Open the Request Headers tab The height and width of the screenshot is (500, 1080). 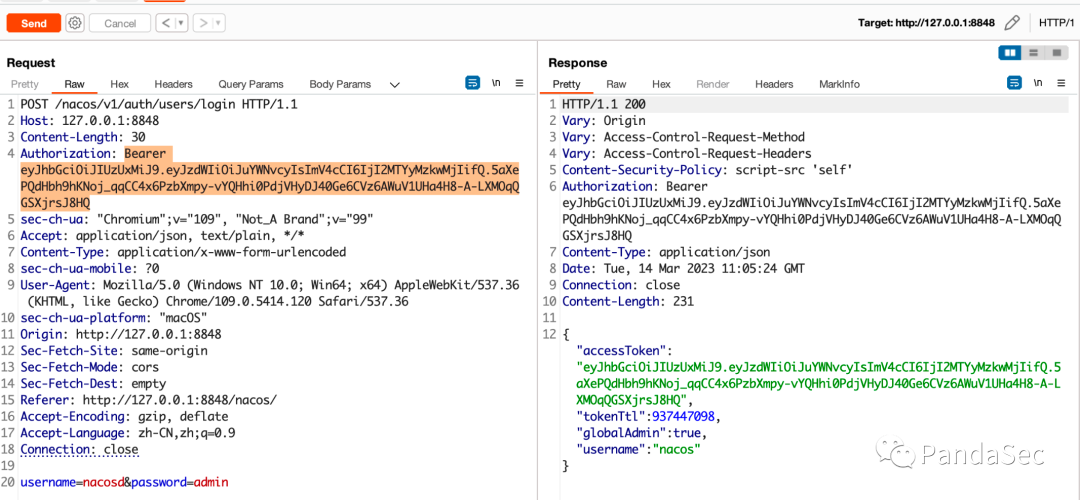tap(174, 84)
